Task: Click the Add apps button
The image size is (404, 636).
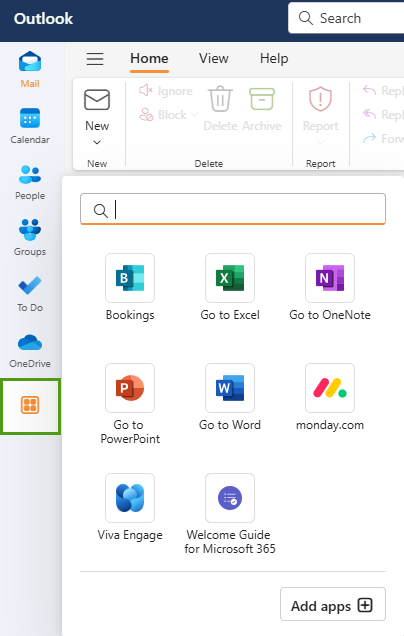Action: [x=333, y=604]
